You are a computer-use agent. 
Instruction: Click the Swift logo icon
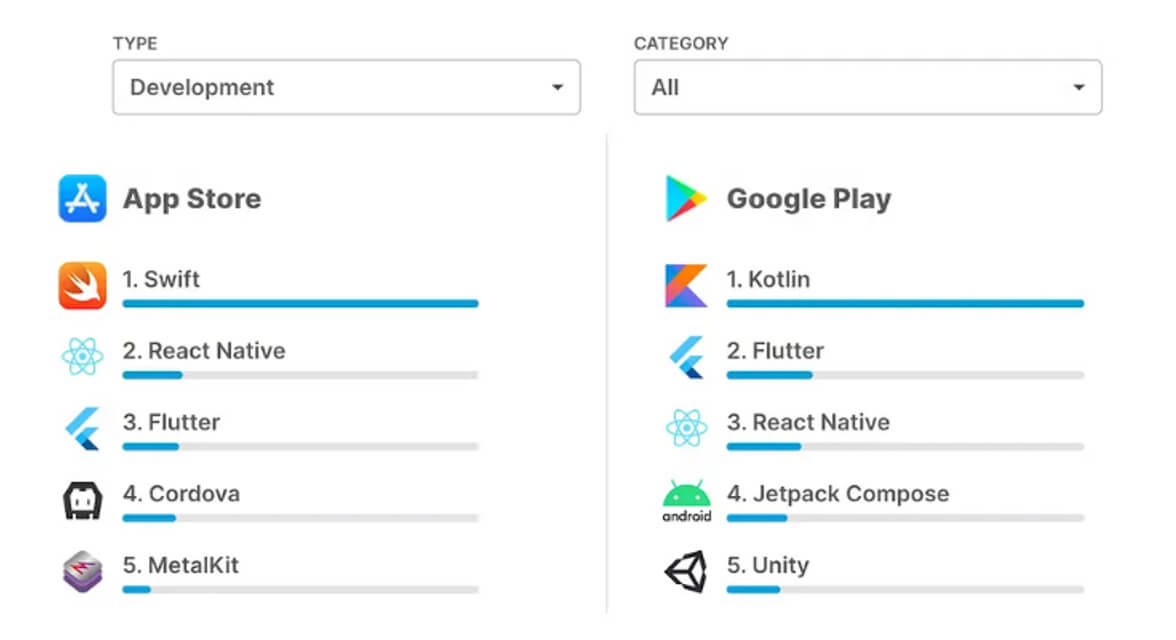[82, 285]
